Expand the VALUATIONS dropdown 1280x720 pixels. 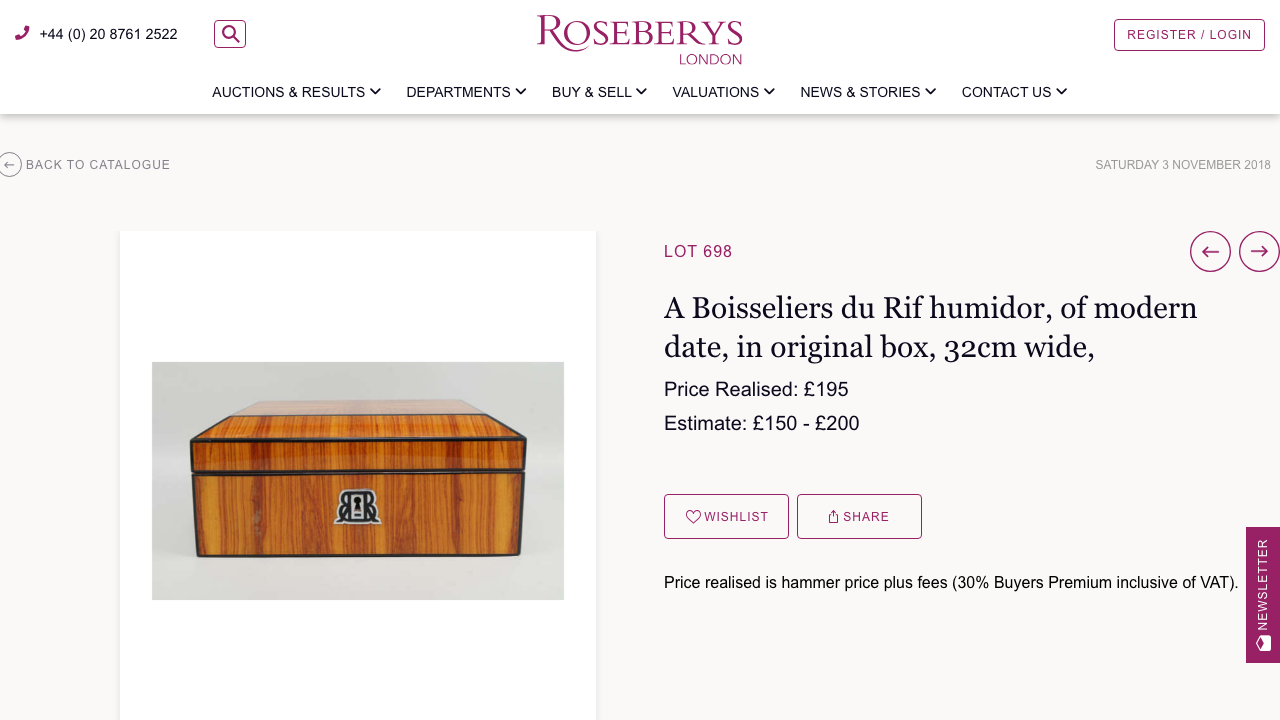pos(722,91)
